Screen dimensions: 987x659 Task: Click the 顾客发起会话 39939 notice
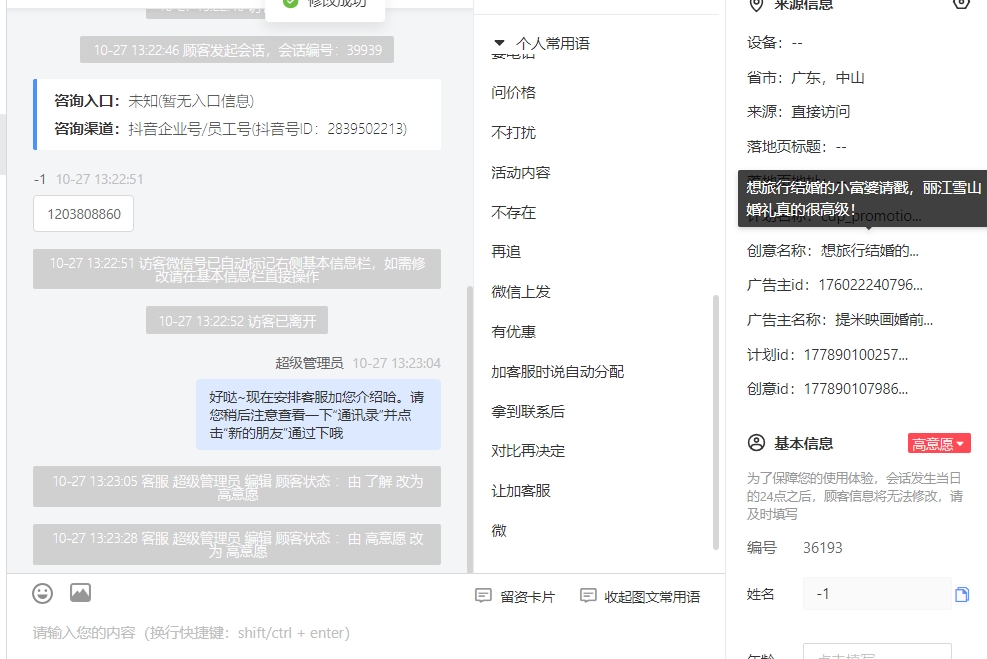click(x=237, y=50)
